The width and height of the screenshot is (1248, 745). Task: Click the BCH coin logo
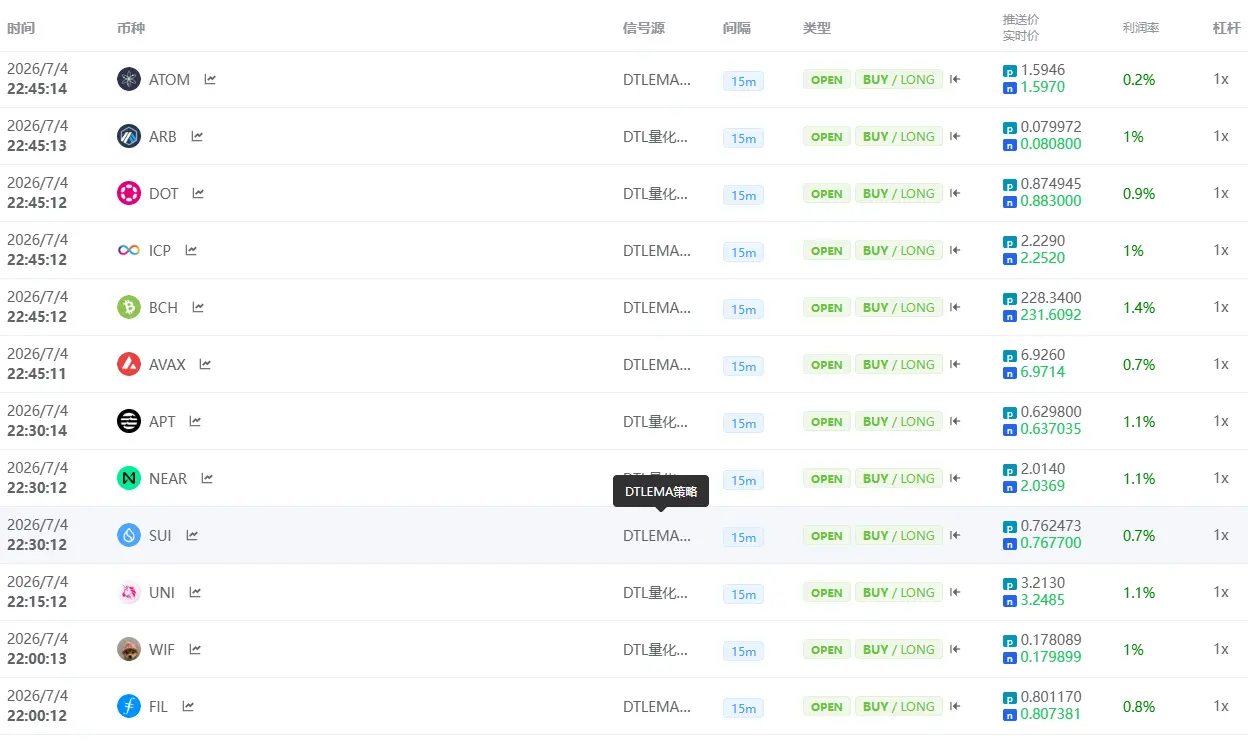[129, 307]
